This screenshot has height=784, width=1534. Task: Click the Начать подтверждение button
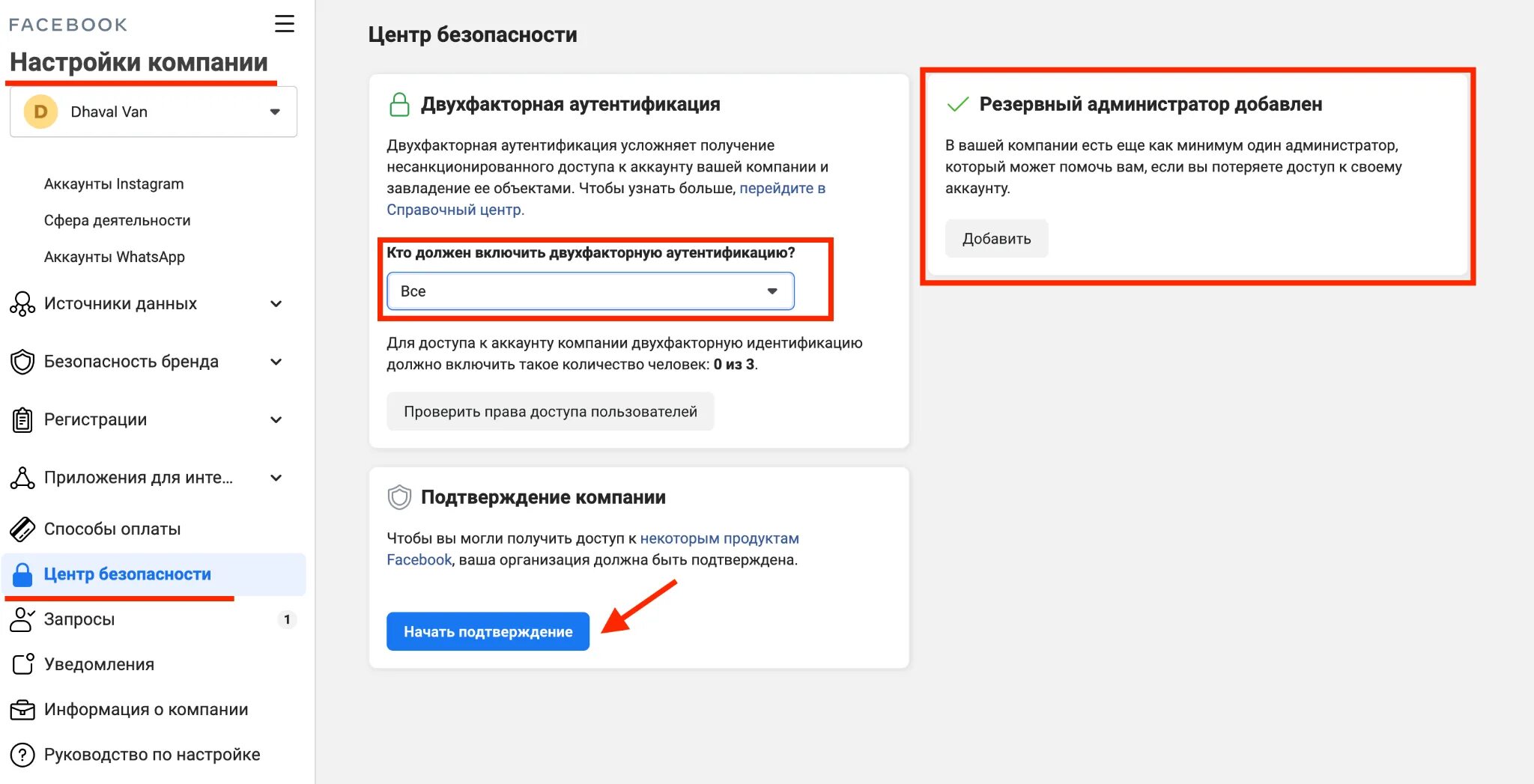(x=488, y=631)
